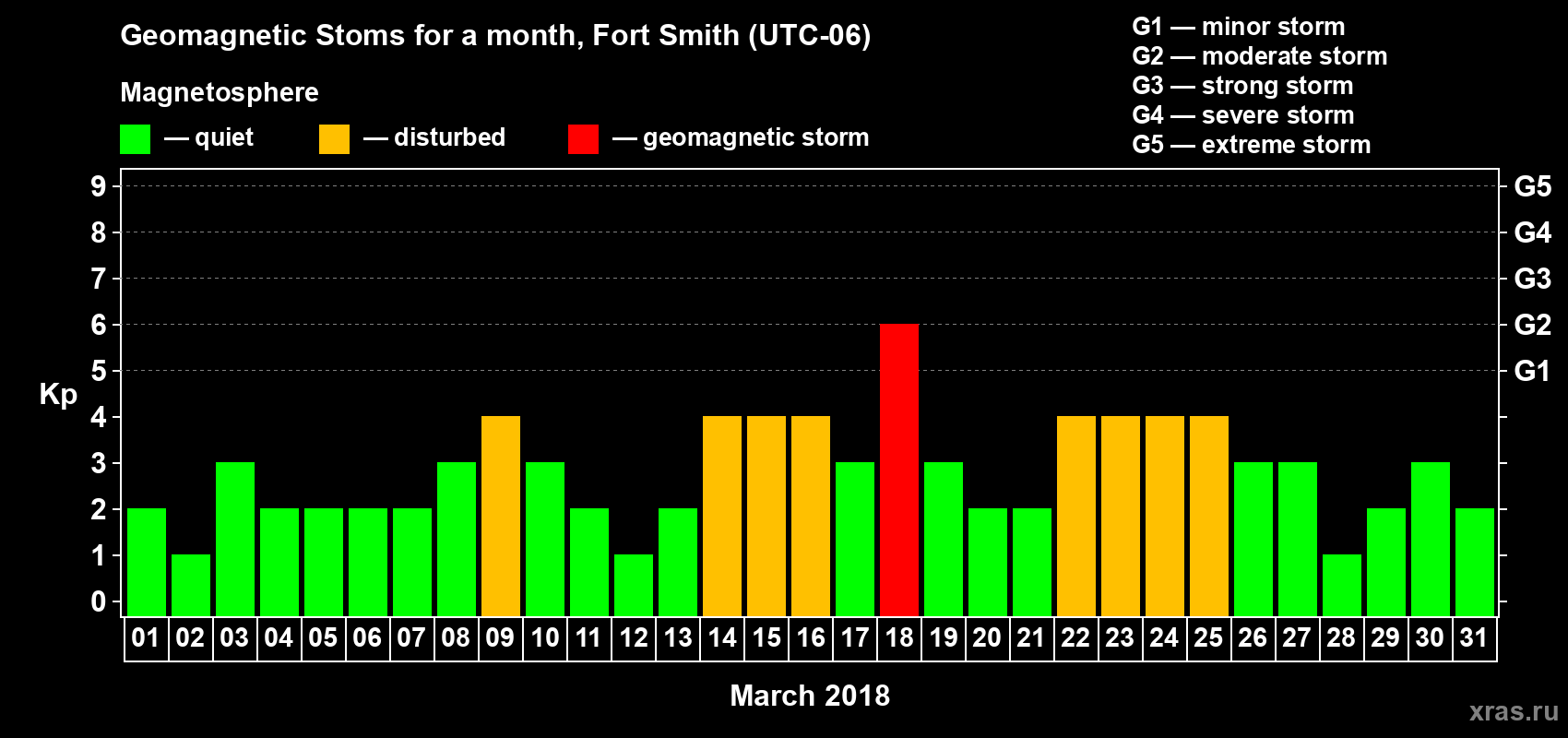Click the G4 right-axis label
The image size is (1568, 738).
pos(1533,232)
